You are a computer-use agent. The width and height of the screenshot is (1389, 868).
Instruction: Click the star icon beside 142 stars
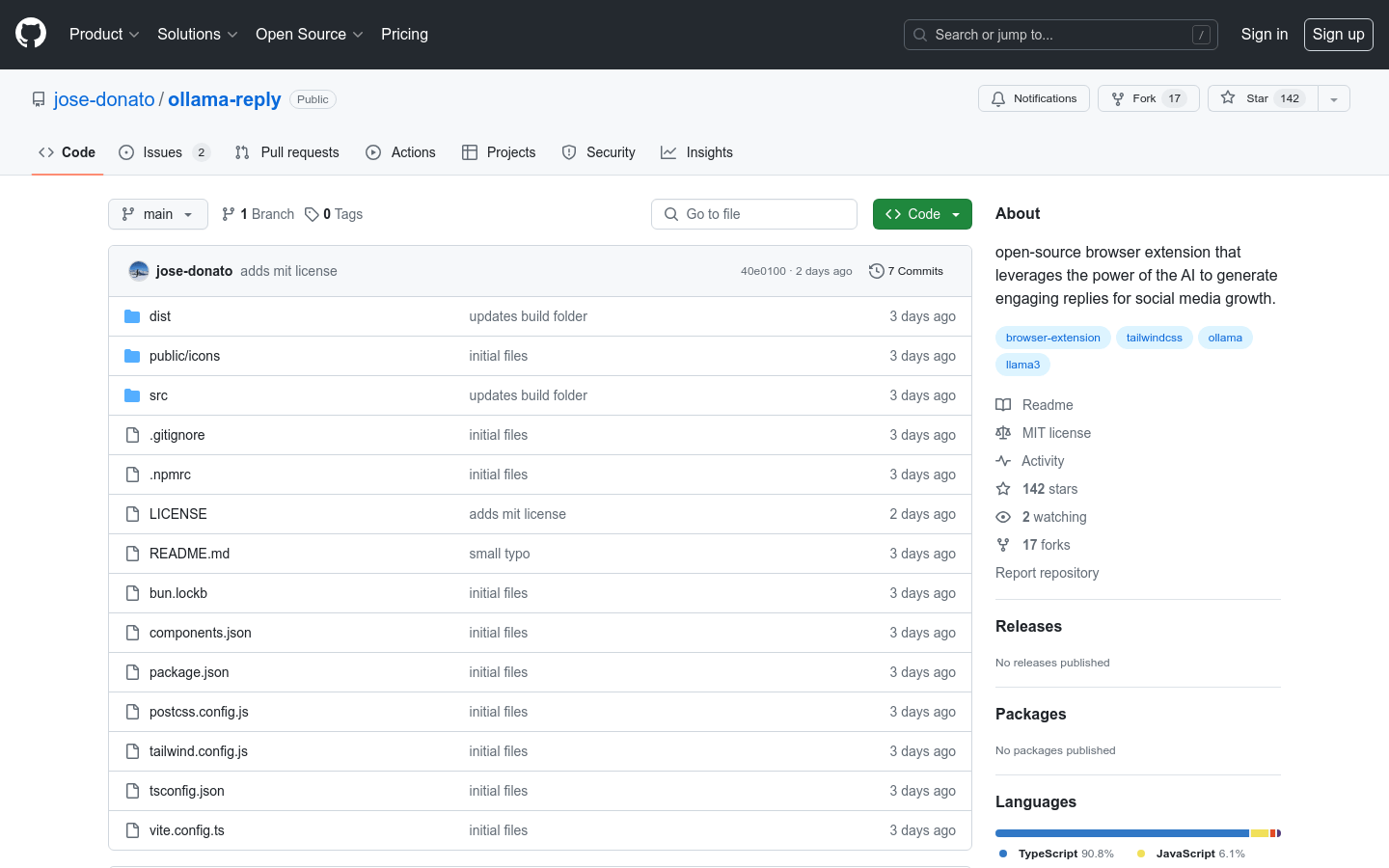point(1003,489)
